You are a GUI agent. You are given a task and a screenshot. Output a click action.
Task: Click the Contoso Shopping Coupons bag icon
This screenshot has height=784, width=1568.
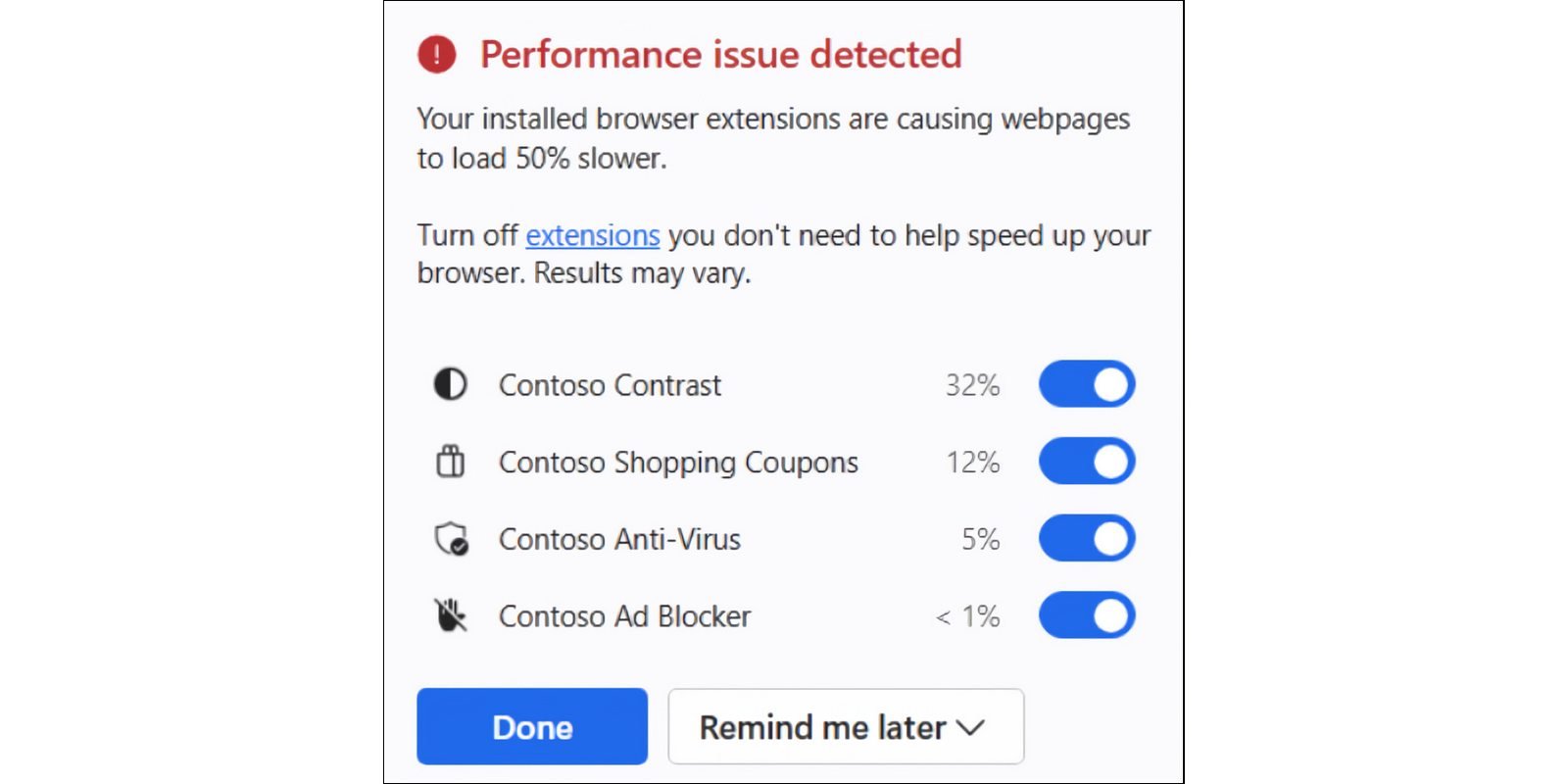pyautogui.click(x=449, y=461)
